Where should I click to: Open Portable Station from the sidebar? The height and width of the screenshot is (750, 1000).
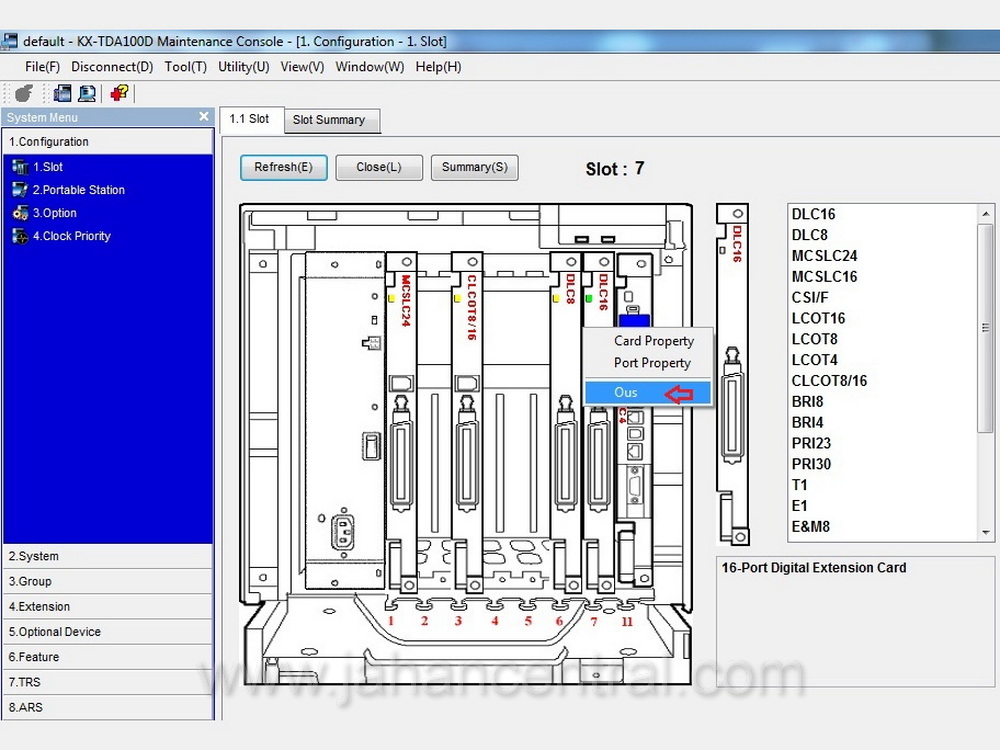click(x=78, y=190)
